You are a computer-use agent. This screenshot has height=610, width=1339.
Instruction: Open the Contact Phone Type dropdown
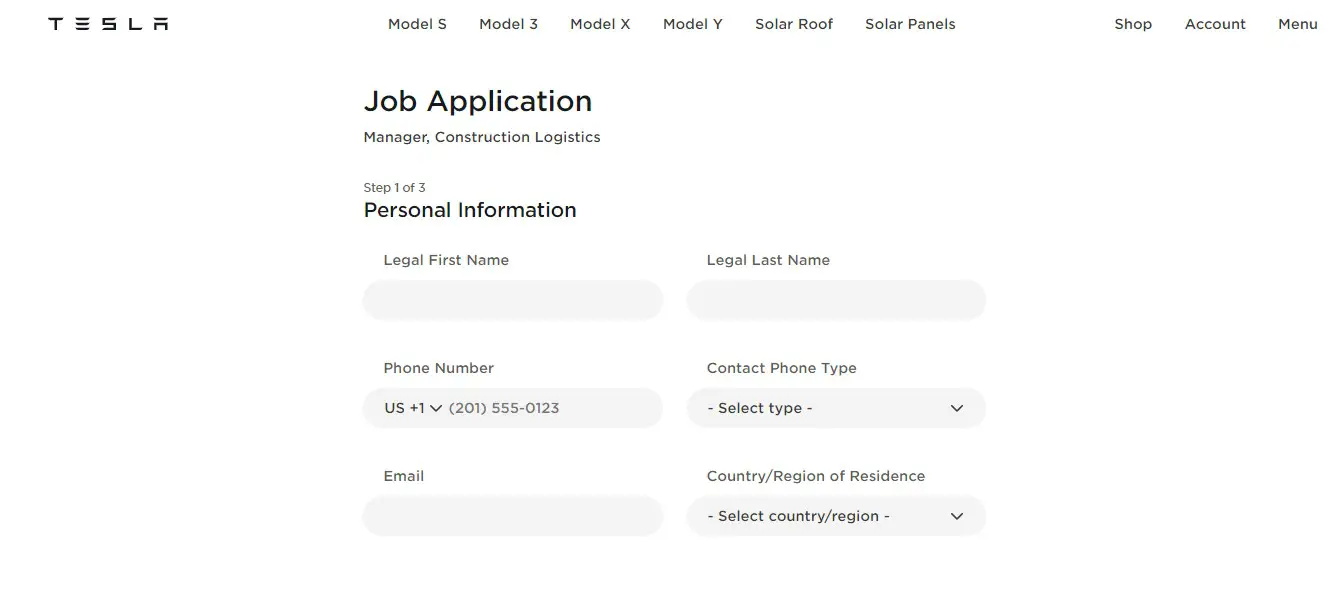[x=836, y=408]
